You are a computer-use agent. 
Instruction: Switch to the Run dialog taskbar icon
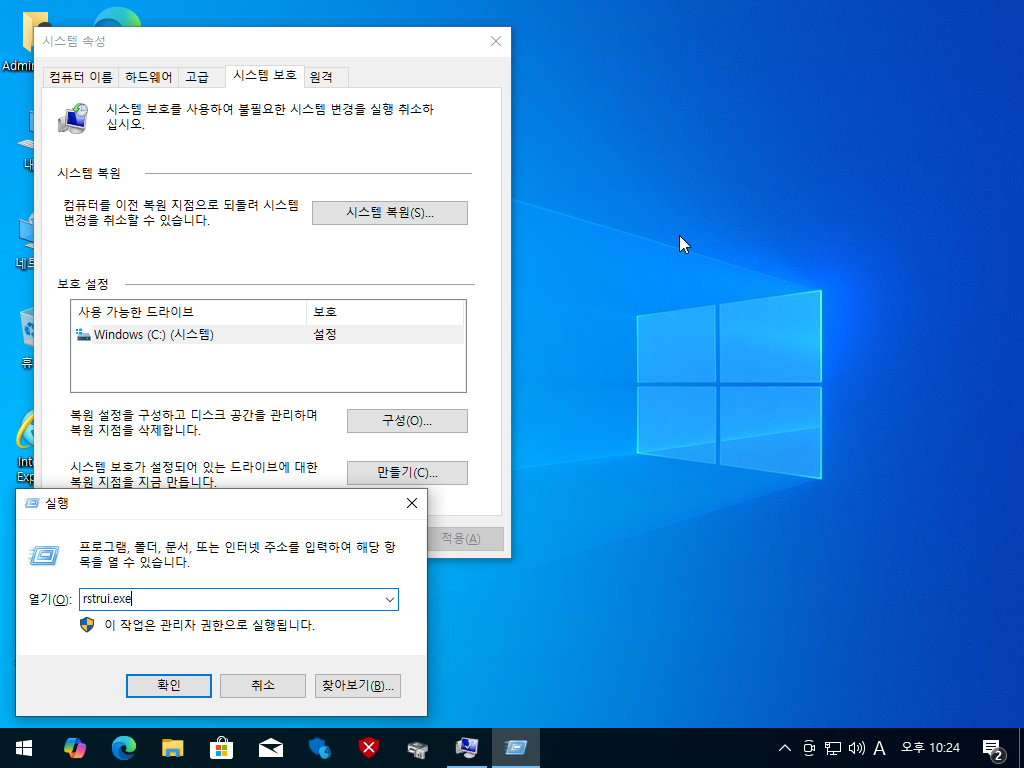click(515, 748)
